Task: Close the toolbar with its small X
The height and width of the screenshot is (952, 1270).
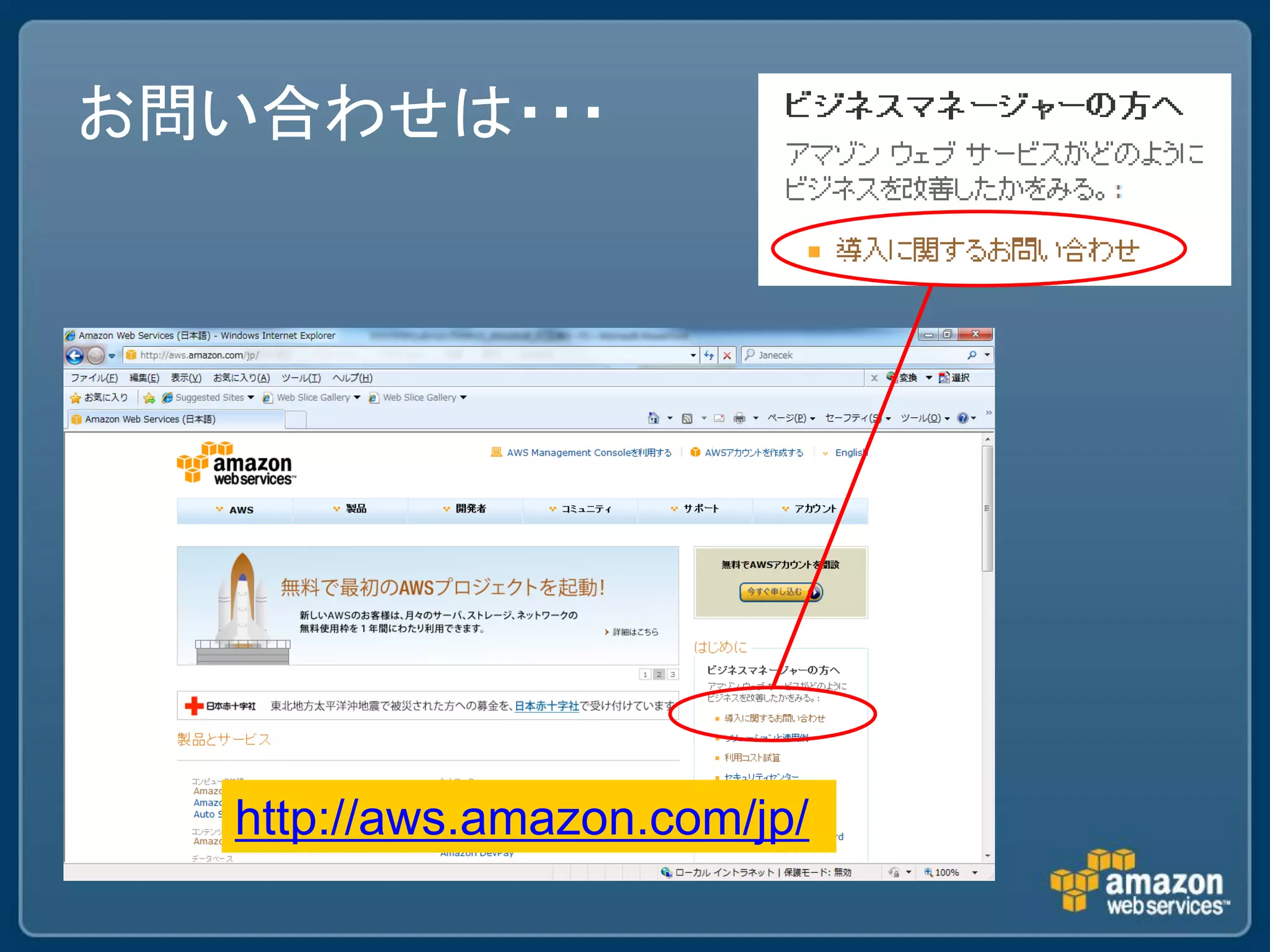Action: pos(874,377)
